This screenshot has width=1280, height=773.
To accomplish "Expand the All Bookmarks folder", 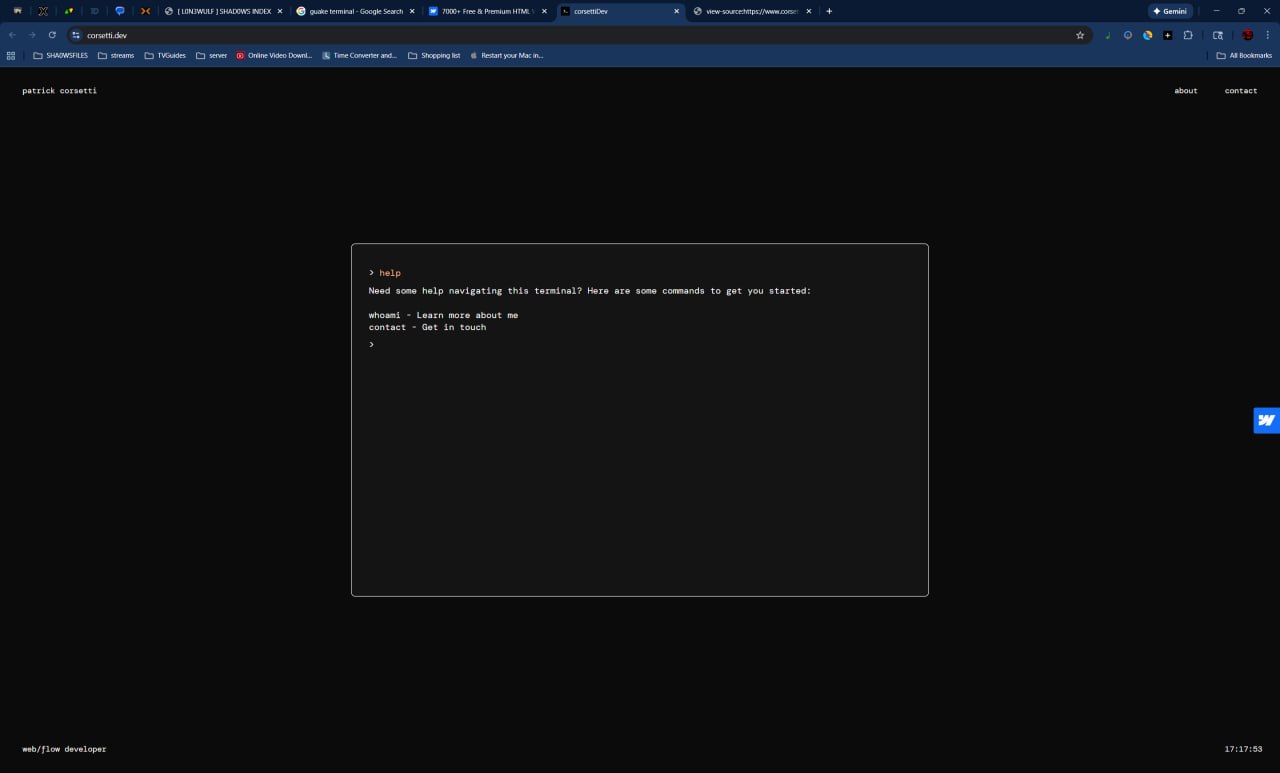I will (x=1244, y=56).
